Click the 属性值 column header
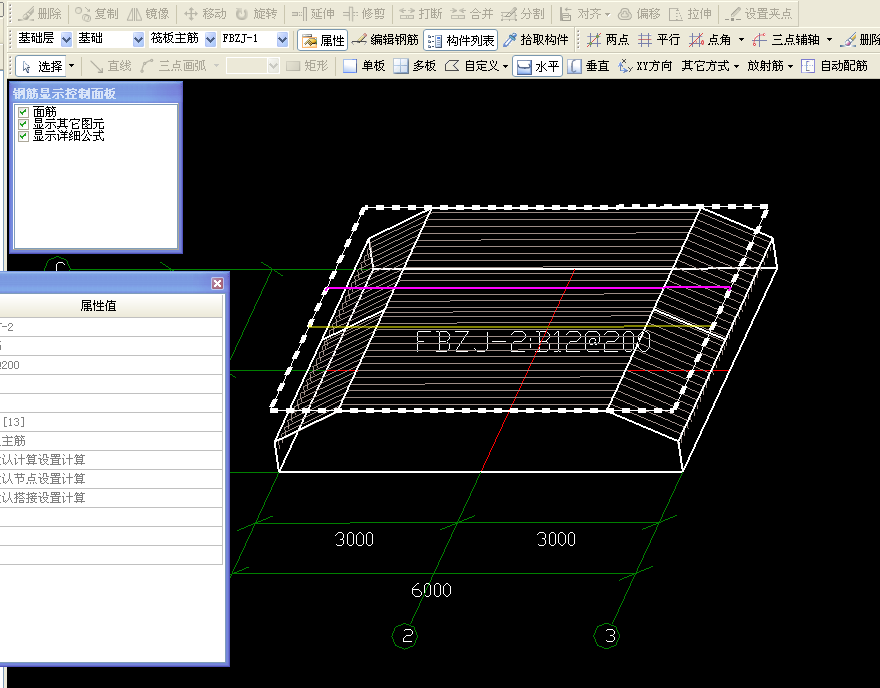 98,305
